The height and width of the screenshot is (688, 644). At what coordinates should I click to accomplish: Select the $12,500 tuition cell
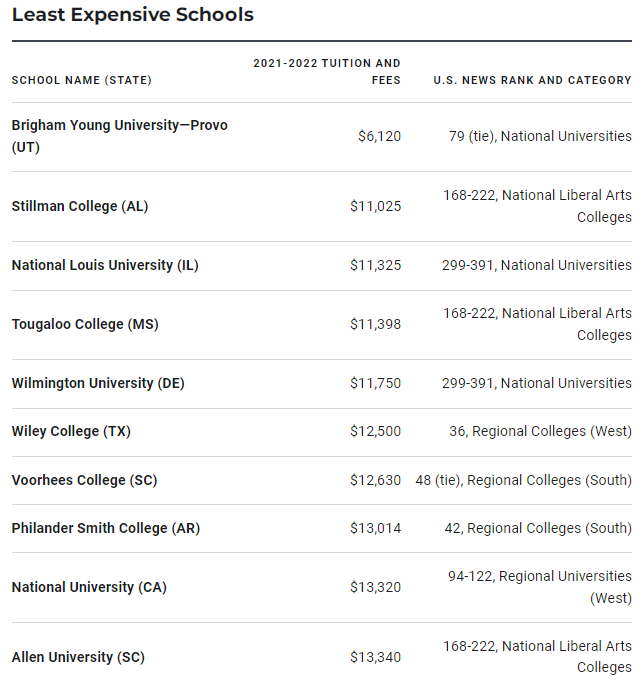click(375, 431)
